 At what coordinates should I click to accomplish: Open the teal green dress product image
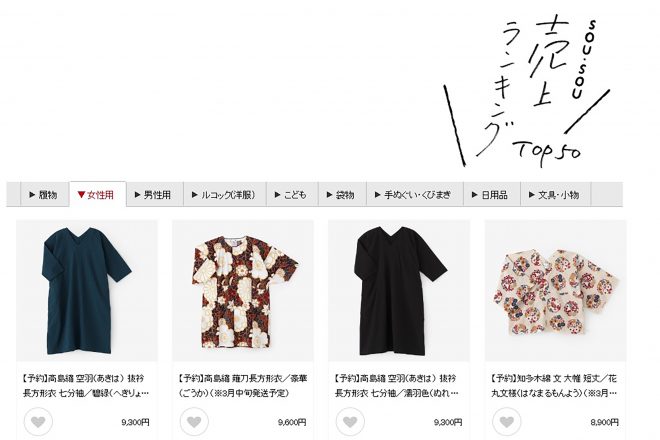[87, 291]
